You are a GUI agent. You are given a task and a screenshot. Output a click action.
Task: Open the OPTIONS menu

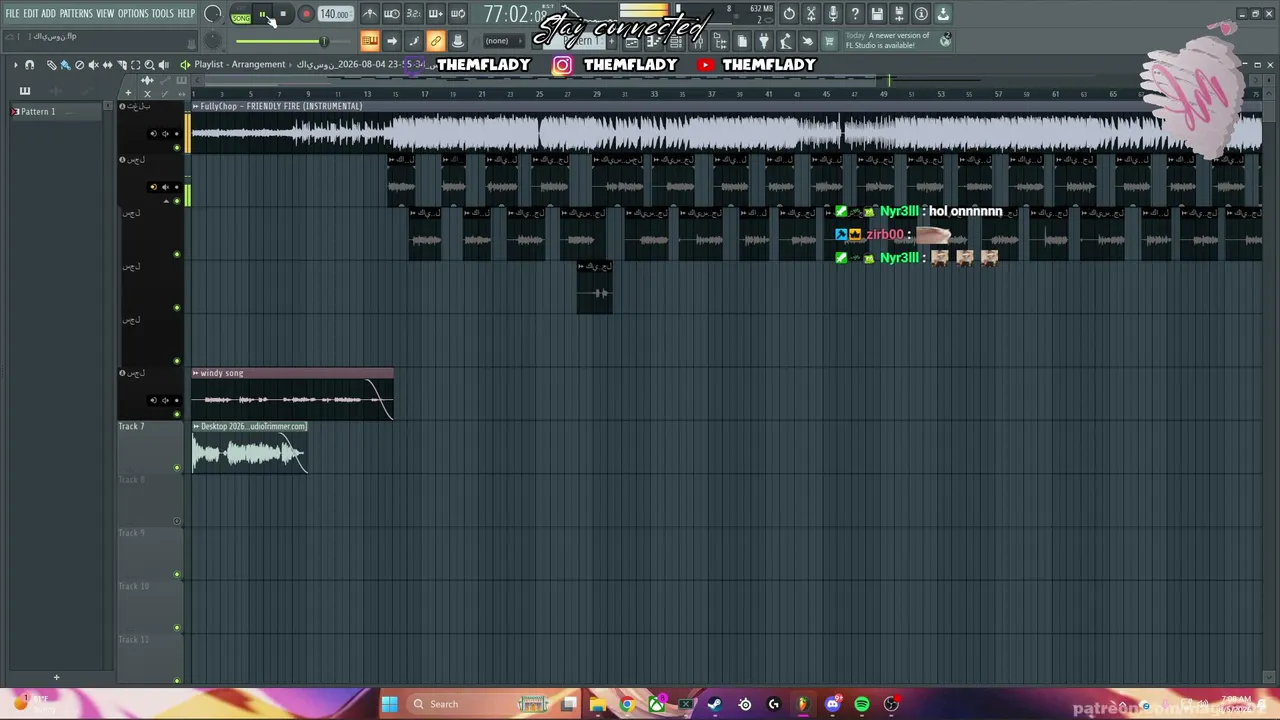point(133,14)
